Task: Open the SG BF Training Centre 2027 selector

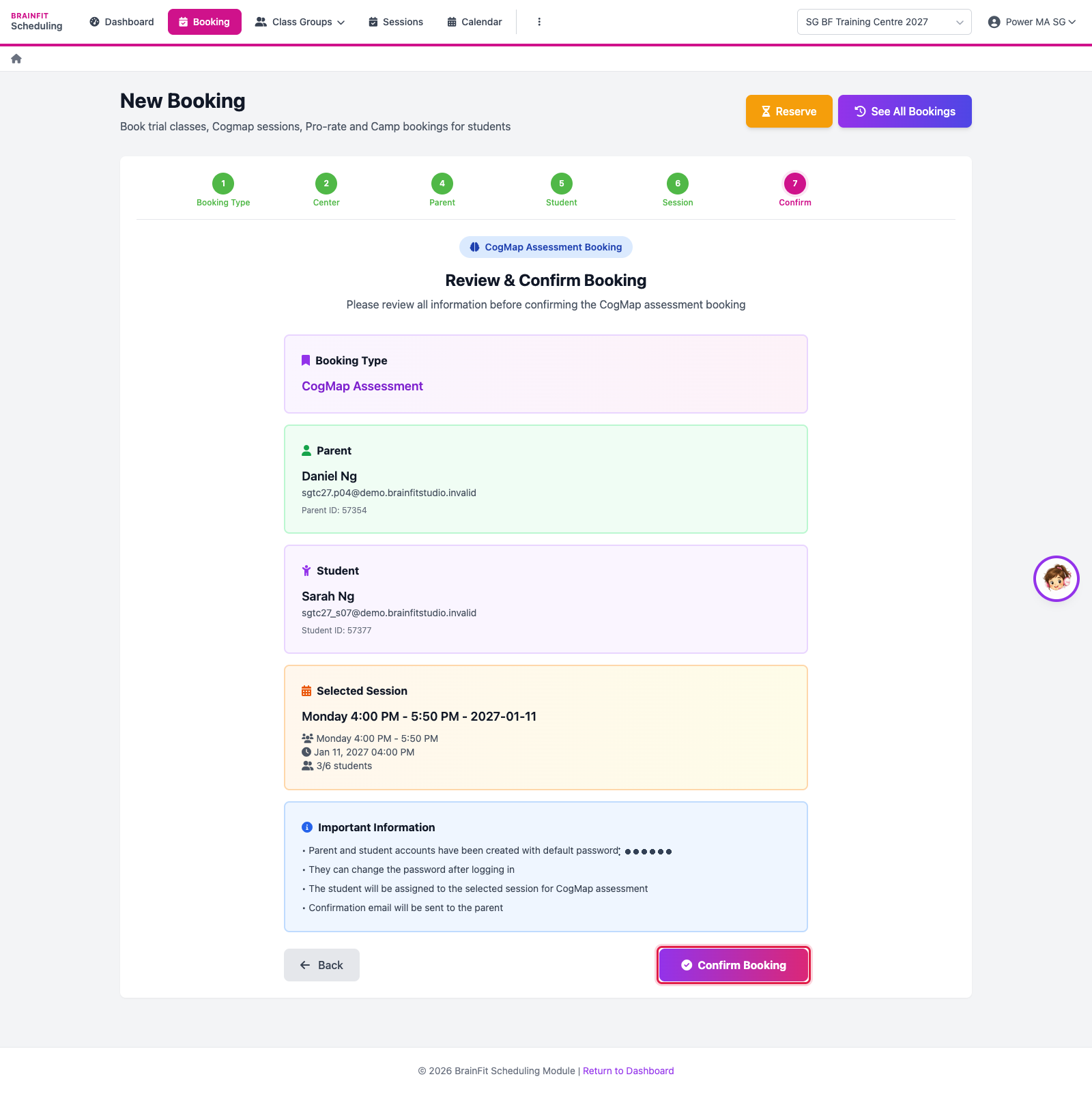Action: [884, 22]
